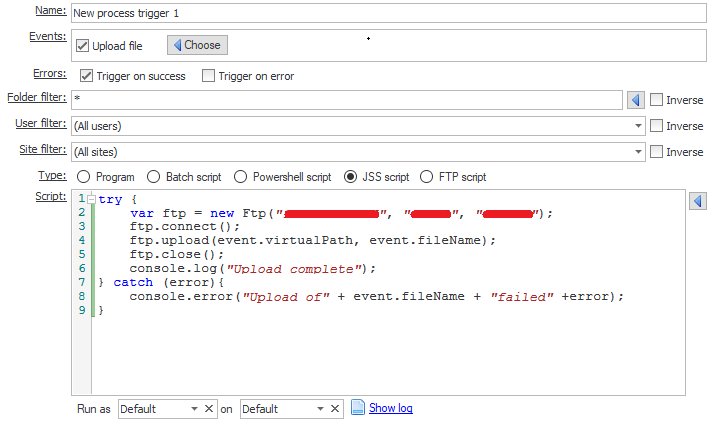The width and height of the screenshot is (712, 427).
Task: Switch type to Batch script
Action: (153, 177)
